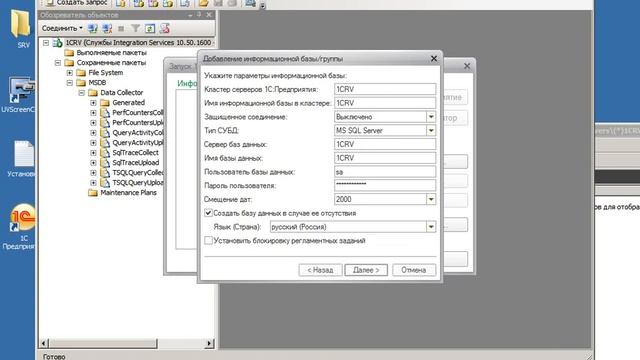Click the funnel filter icon in Object Explorer

tap(135, 28)
